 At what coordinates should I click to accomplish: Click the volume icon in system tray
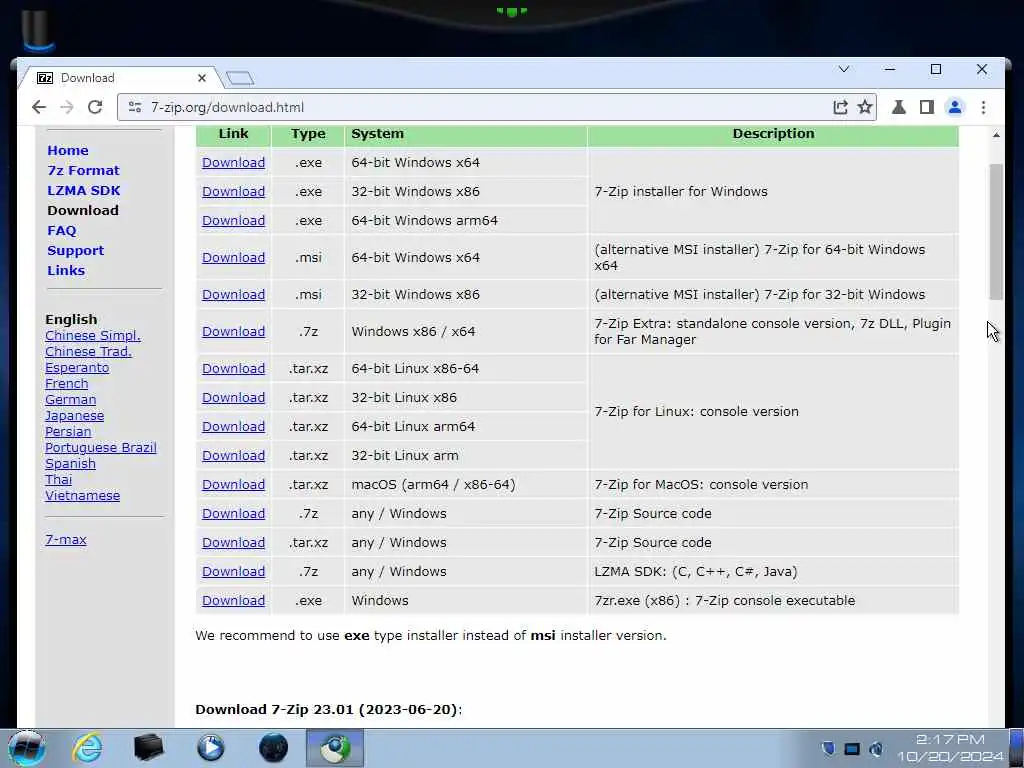pos(876,748)
